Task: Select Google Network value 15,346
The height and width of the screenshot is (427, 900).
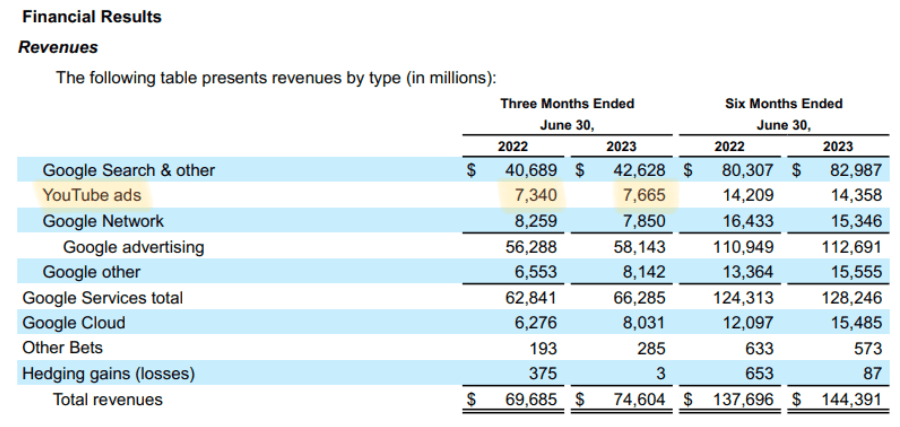Action: [x=856, y=221]
